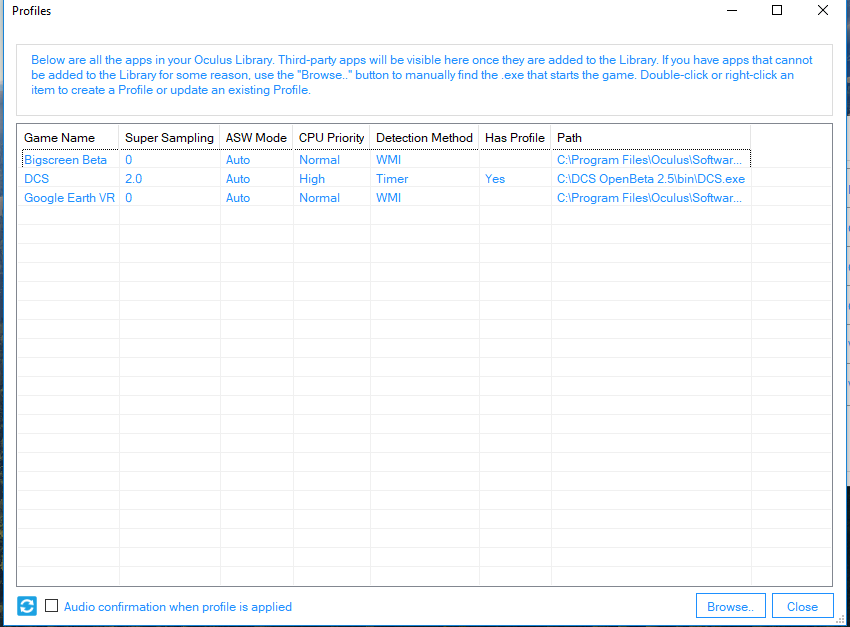Sort by Super Sampling column header
Viewport: 850px width, 627px height.
click(x=169, y=138)
